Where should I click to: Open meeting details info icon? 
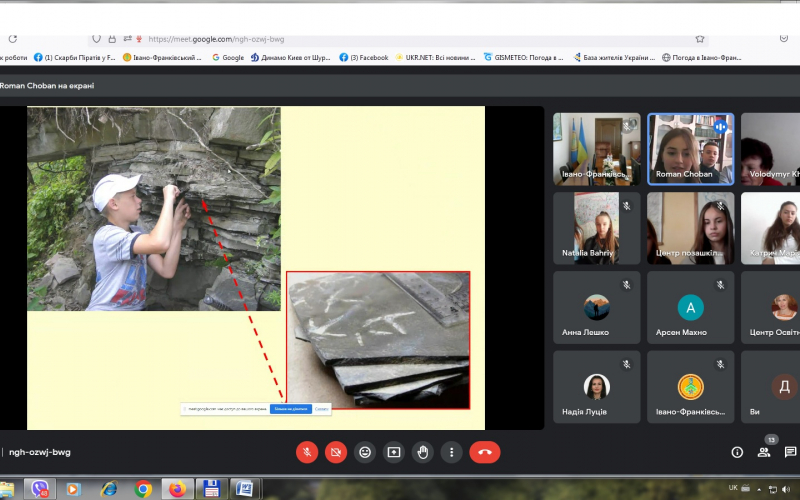pos(737,452)
